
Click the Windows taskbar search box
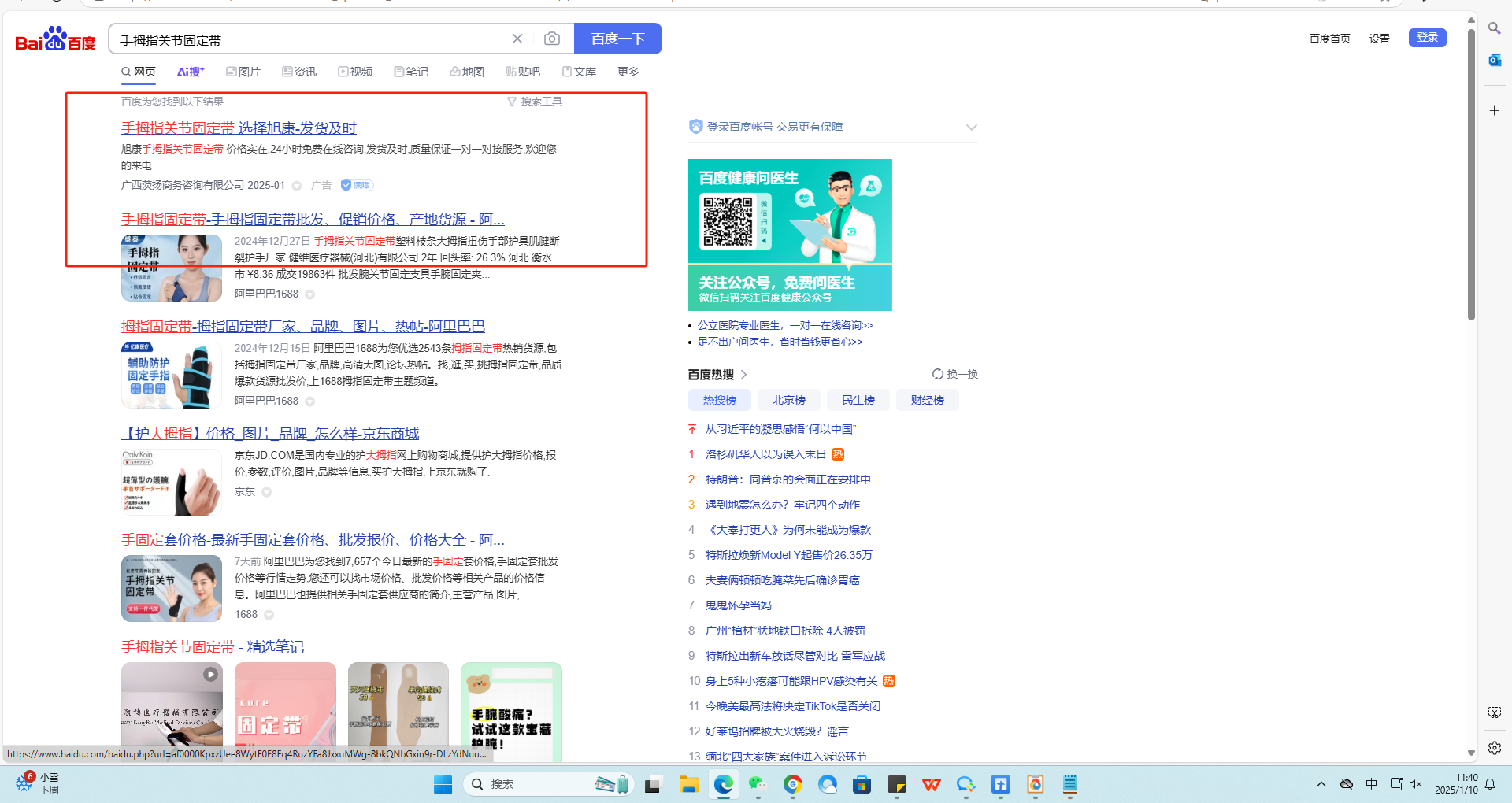pos(549,784)
